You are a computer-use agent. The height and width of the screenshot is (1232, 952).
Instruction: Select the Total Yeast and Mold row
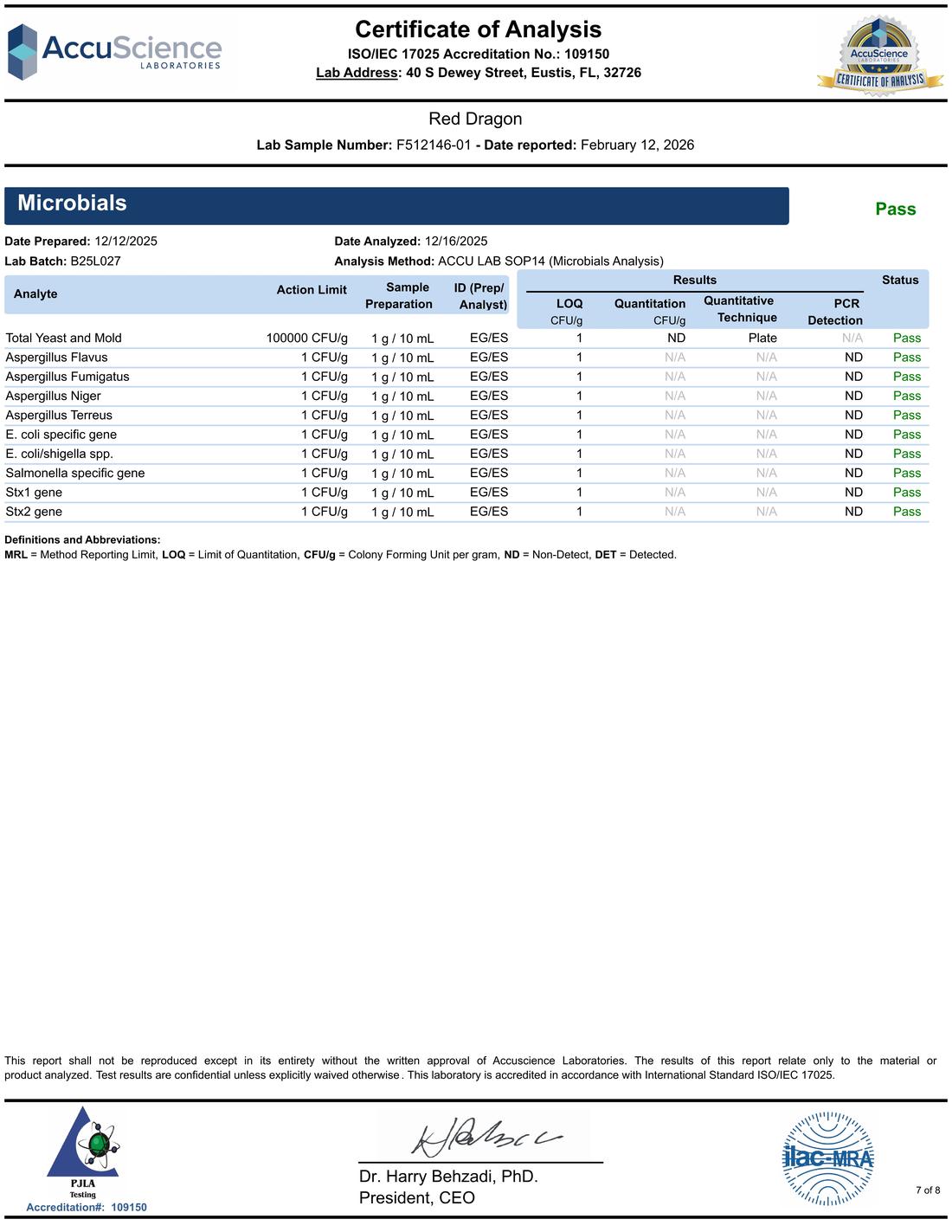click(x=466, y=339)
